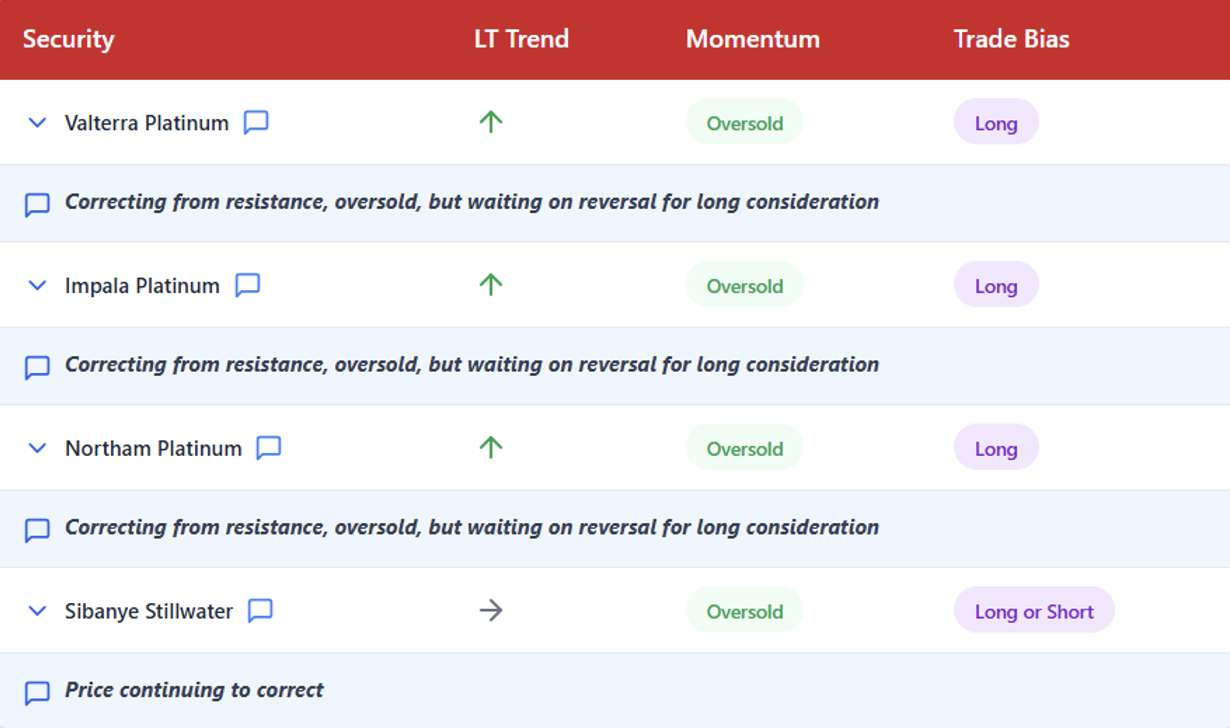The height and width of the screenshot is (728, 1230).
Task: Click the LT Trend column header
Action: pos(521,39)
